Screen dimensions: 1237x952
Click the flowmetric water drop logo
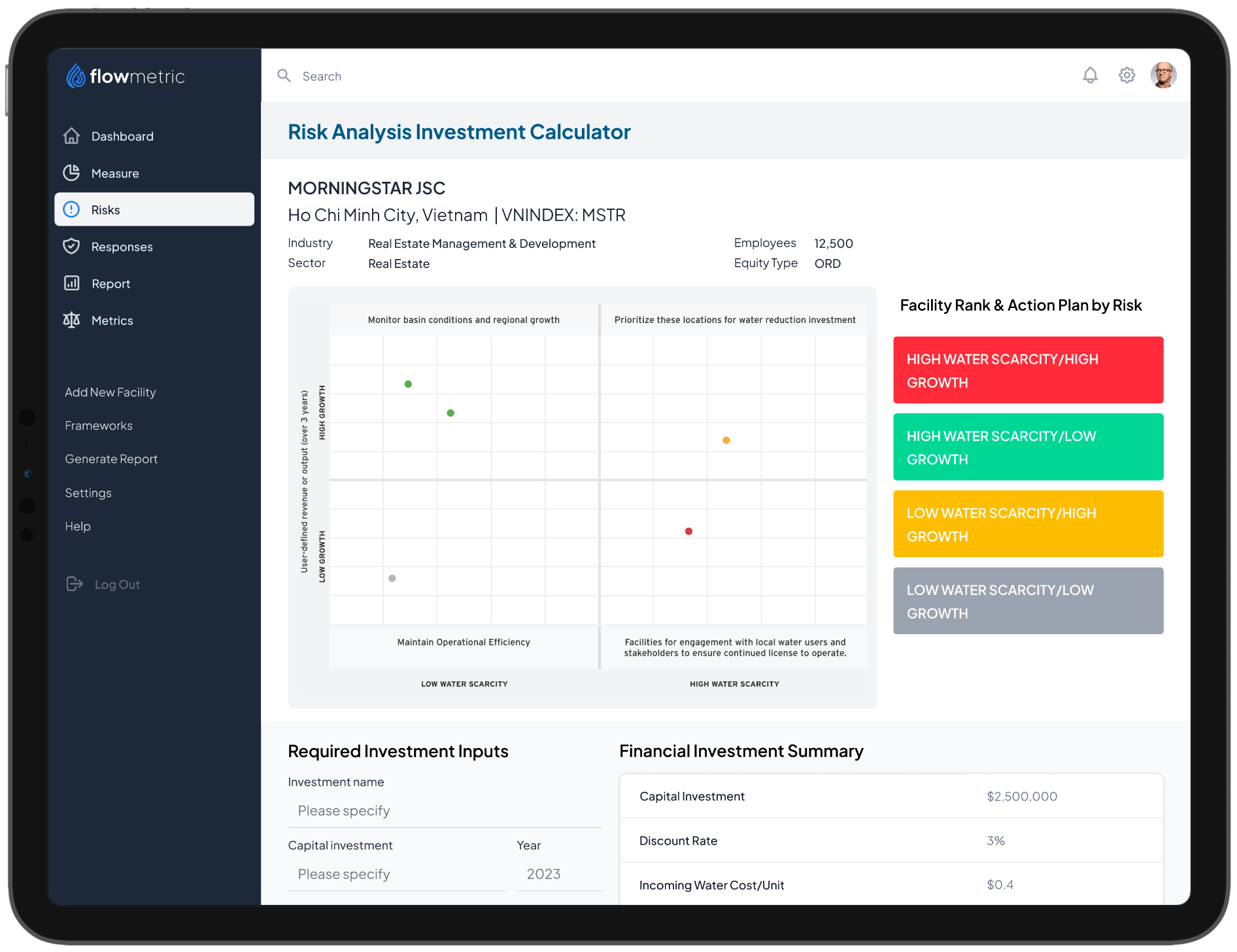[76, 76]
